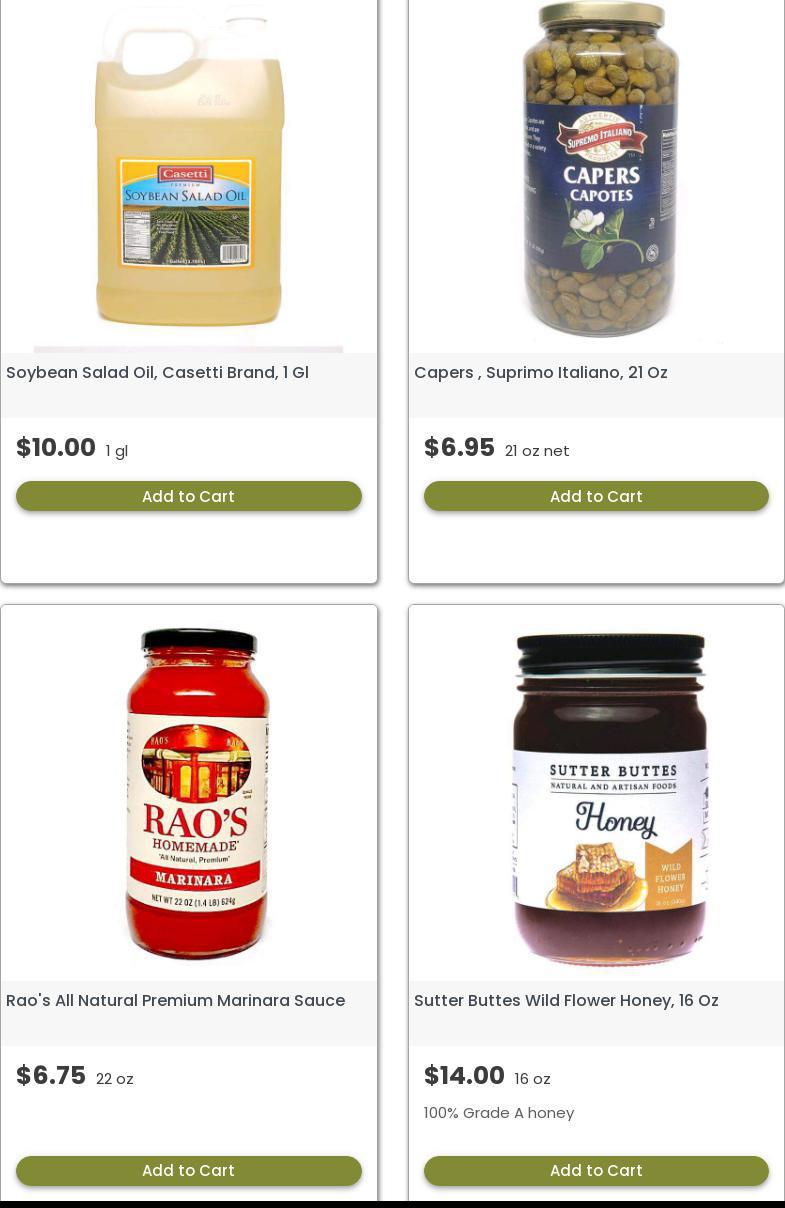This screenshot has height=1208, width=785.
Task: Click the '21 oz net' size label
Action: point(537,451)
